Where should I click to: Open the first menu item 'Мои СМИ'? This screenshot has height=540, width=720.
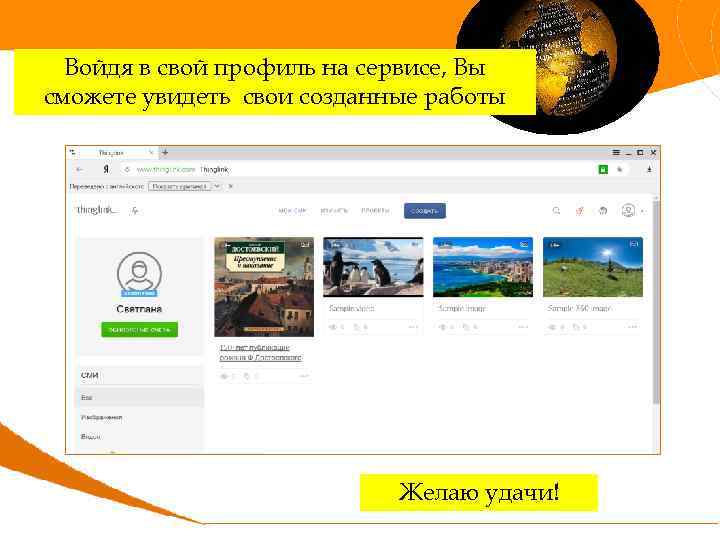[292, 211]
